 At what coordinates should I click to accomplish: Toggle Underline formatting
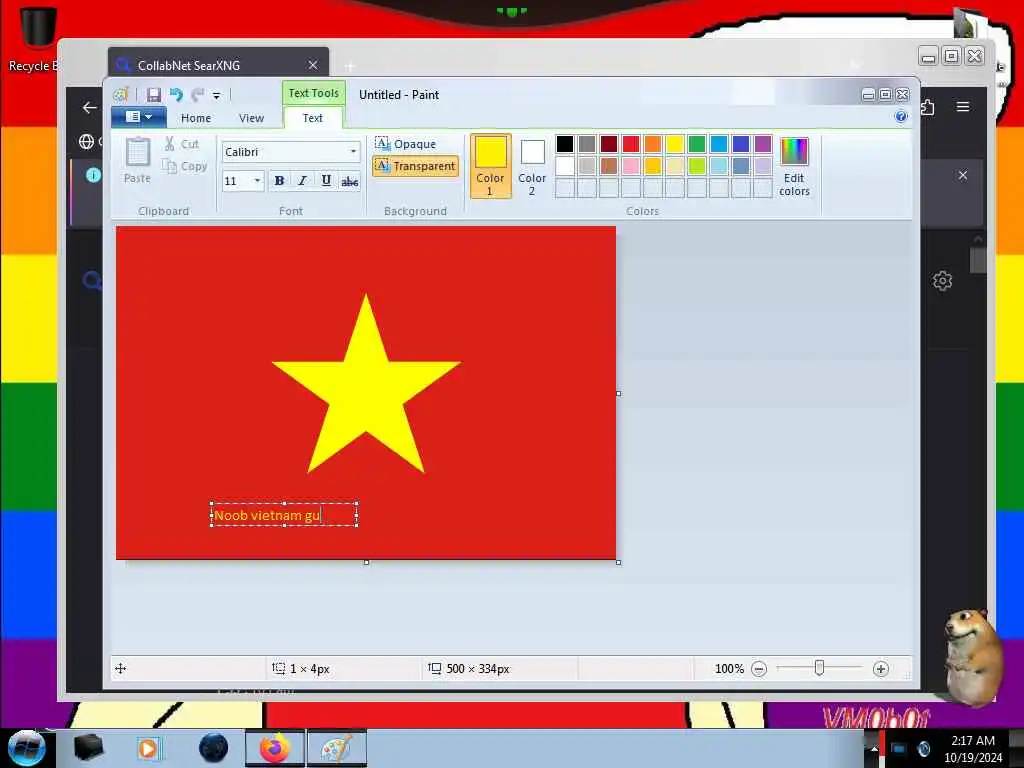tap(326, 181)
